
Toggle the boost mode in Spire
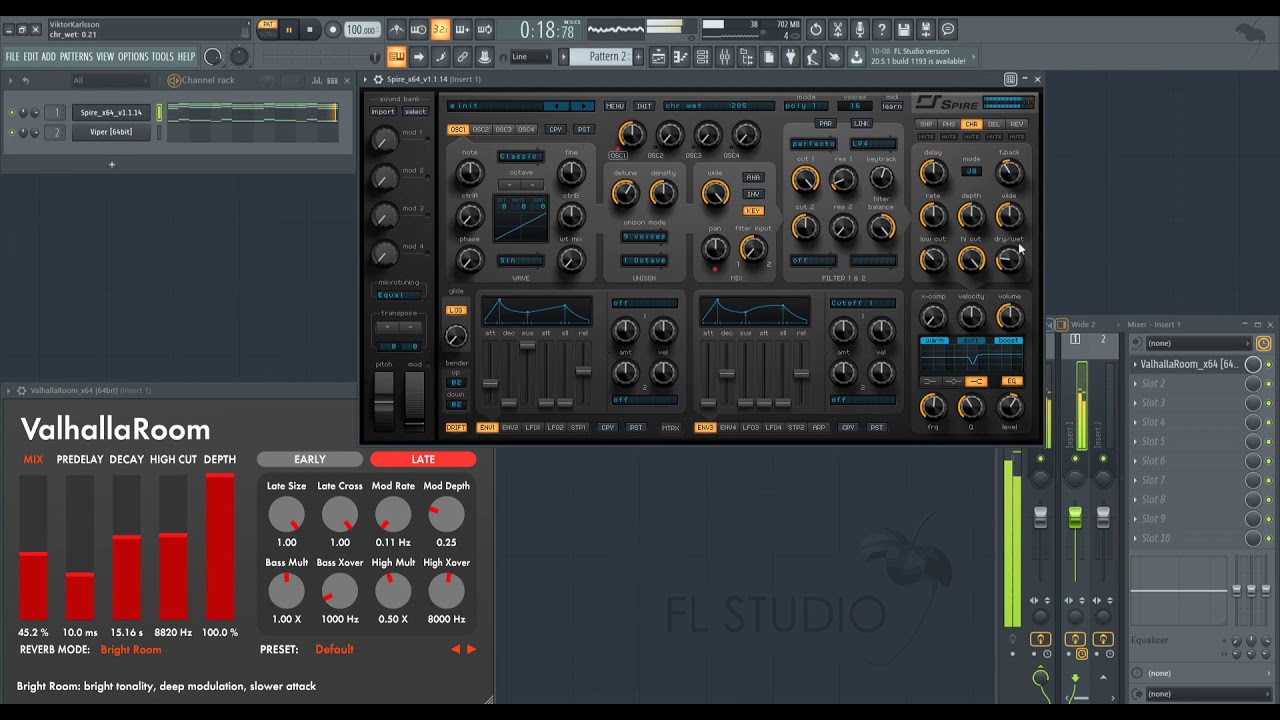1008,341
